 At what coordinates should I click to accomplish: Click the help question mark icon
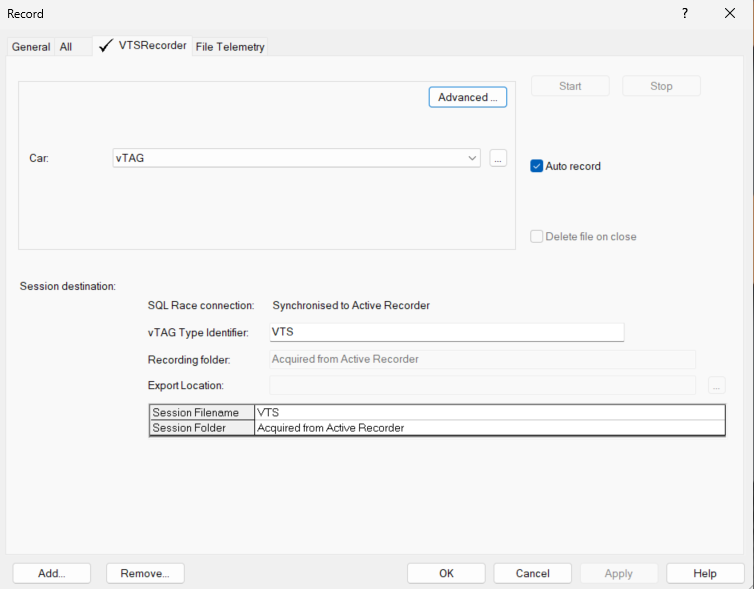point(685,14)
